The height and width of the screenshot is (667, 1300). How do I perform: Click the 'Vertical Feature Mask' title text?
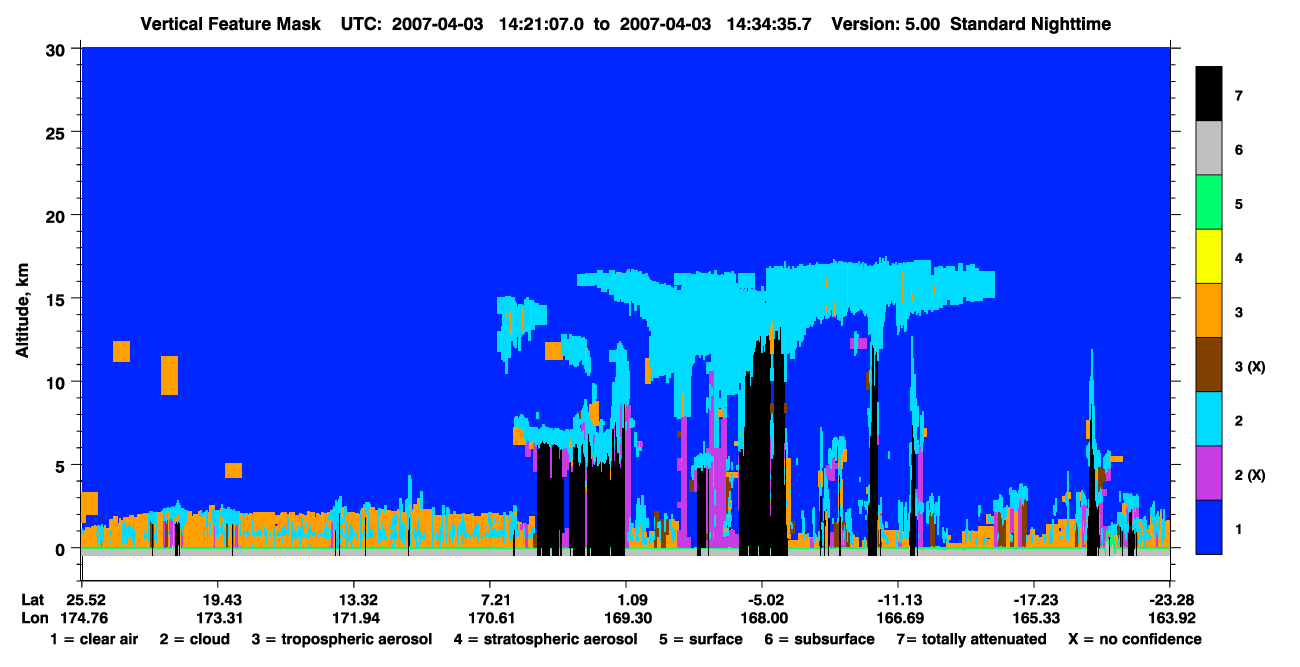pyautogui.click(x=231, y=23)
